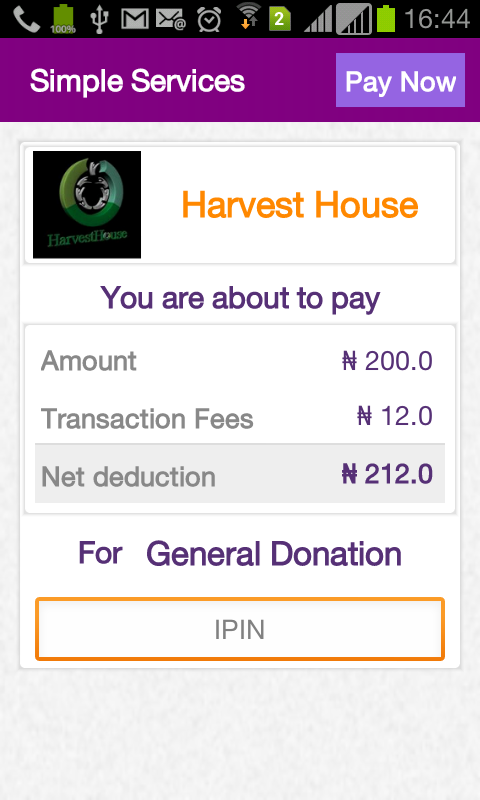Tap the Pay Now button
Viewport: 480px width, 800px height.
coord(400,80)
